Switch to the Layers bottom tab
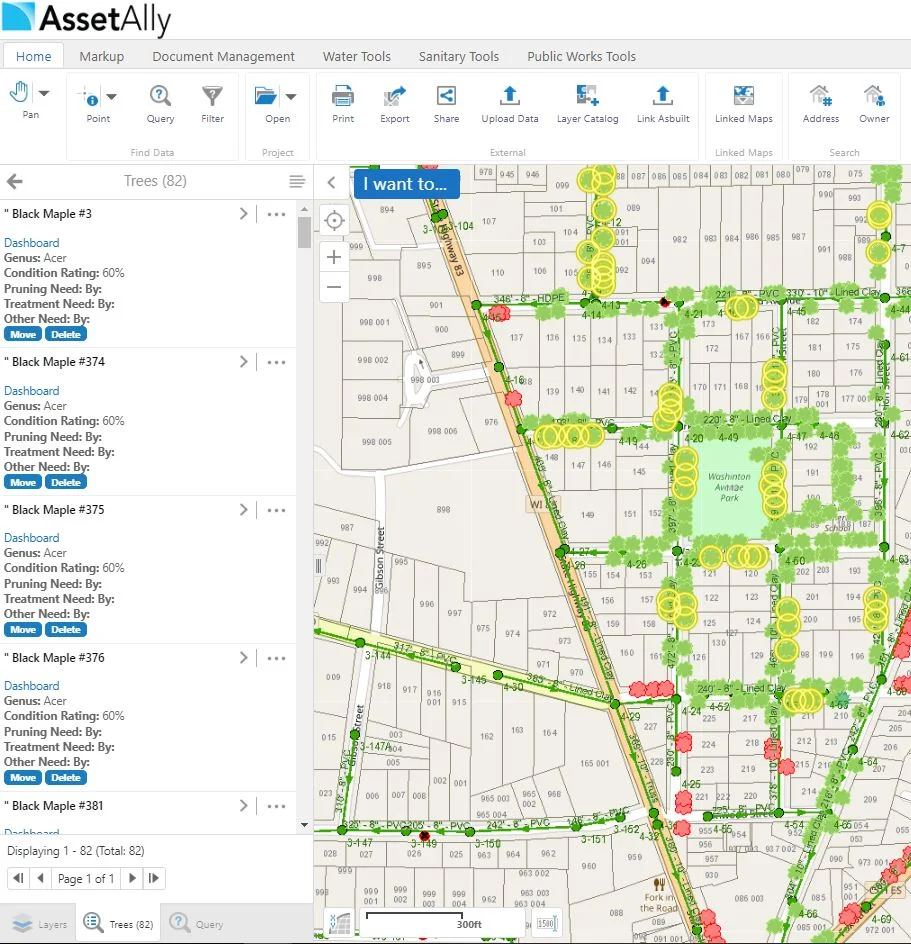This screenshot has height=944, width=911. [x=39, y=924]
